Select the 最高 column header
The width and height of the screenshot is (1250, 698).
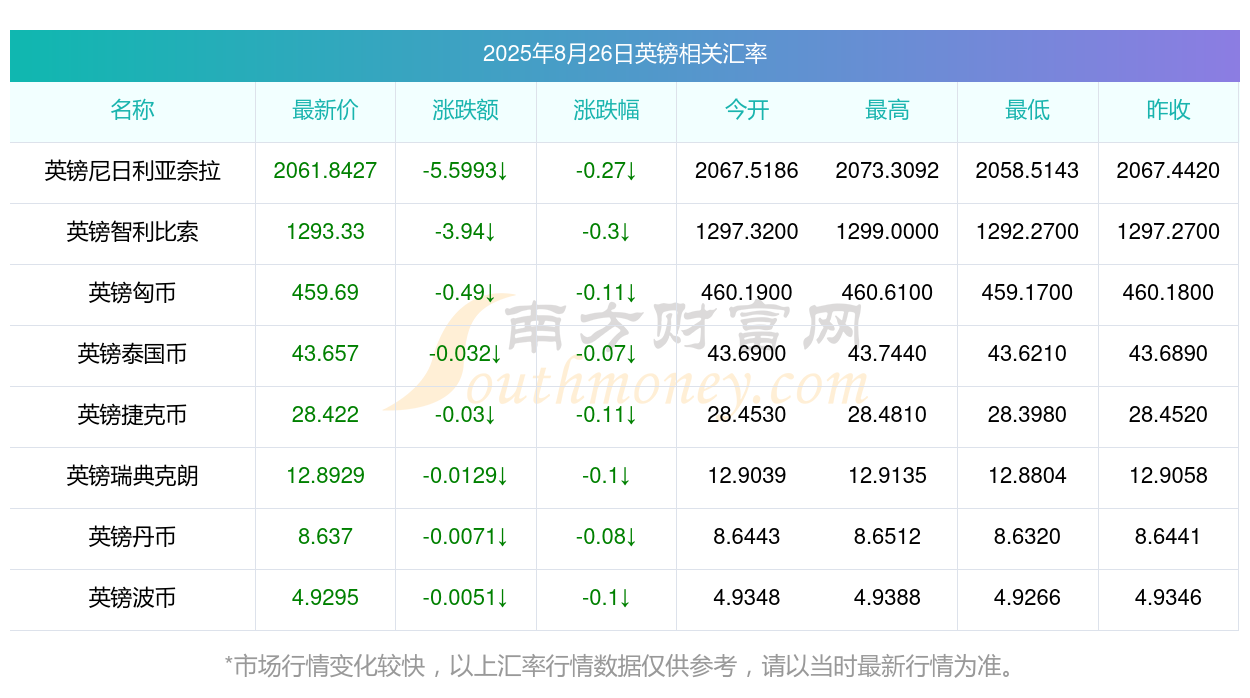click(x=887, y=110)
